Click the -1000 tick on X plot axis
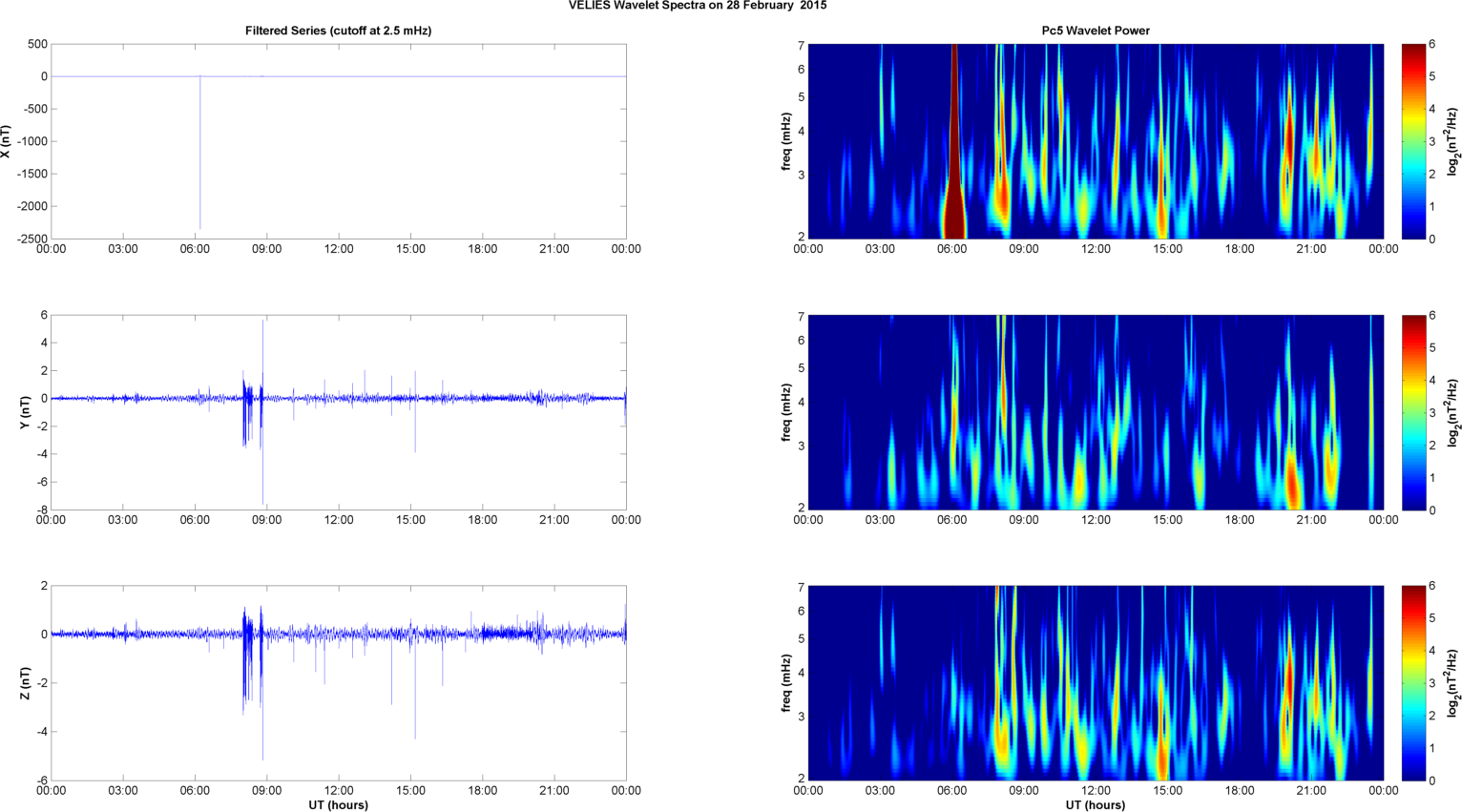 [31, 141]
